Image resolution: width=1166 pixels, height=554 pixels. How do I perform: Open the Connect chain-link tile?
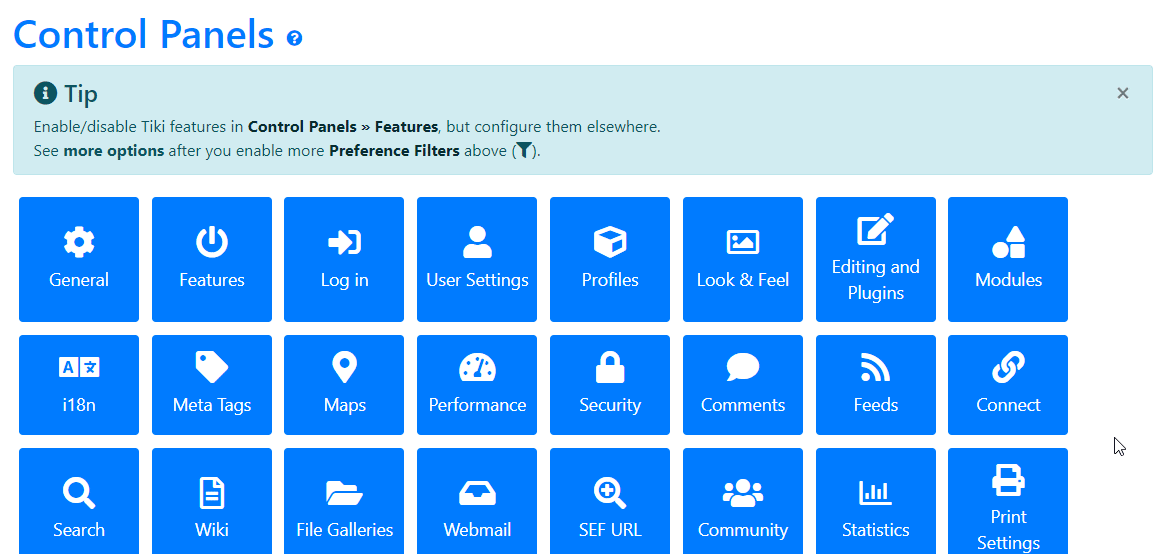(x=1008, y=385)
